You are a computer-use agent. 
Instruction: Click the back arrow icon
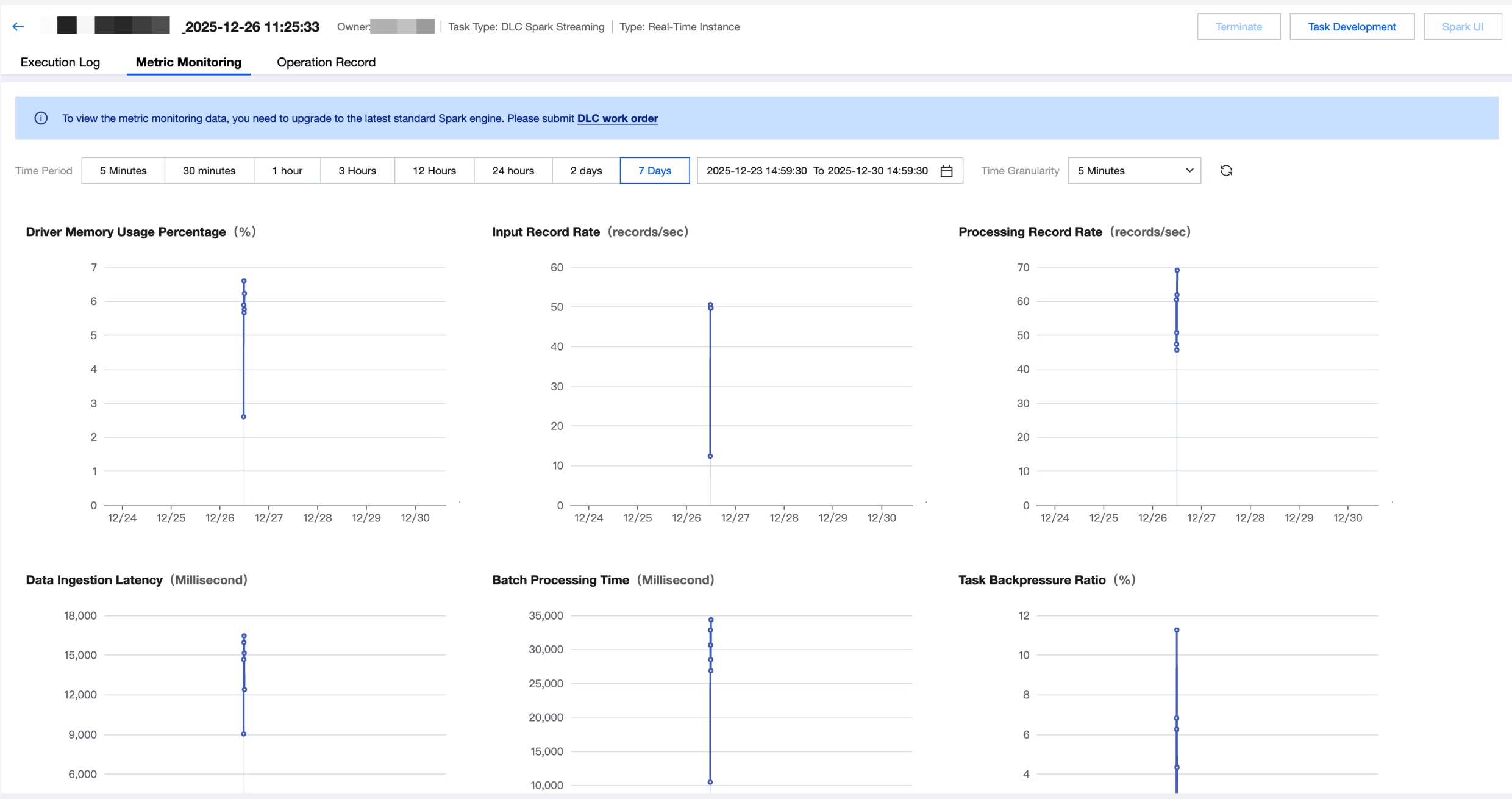pos(18,26)
